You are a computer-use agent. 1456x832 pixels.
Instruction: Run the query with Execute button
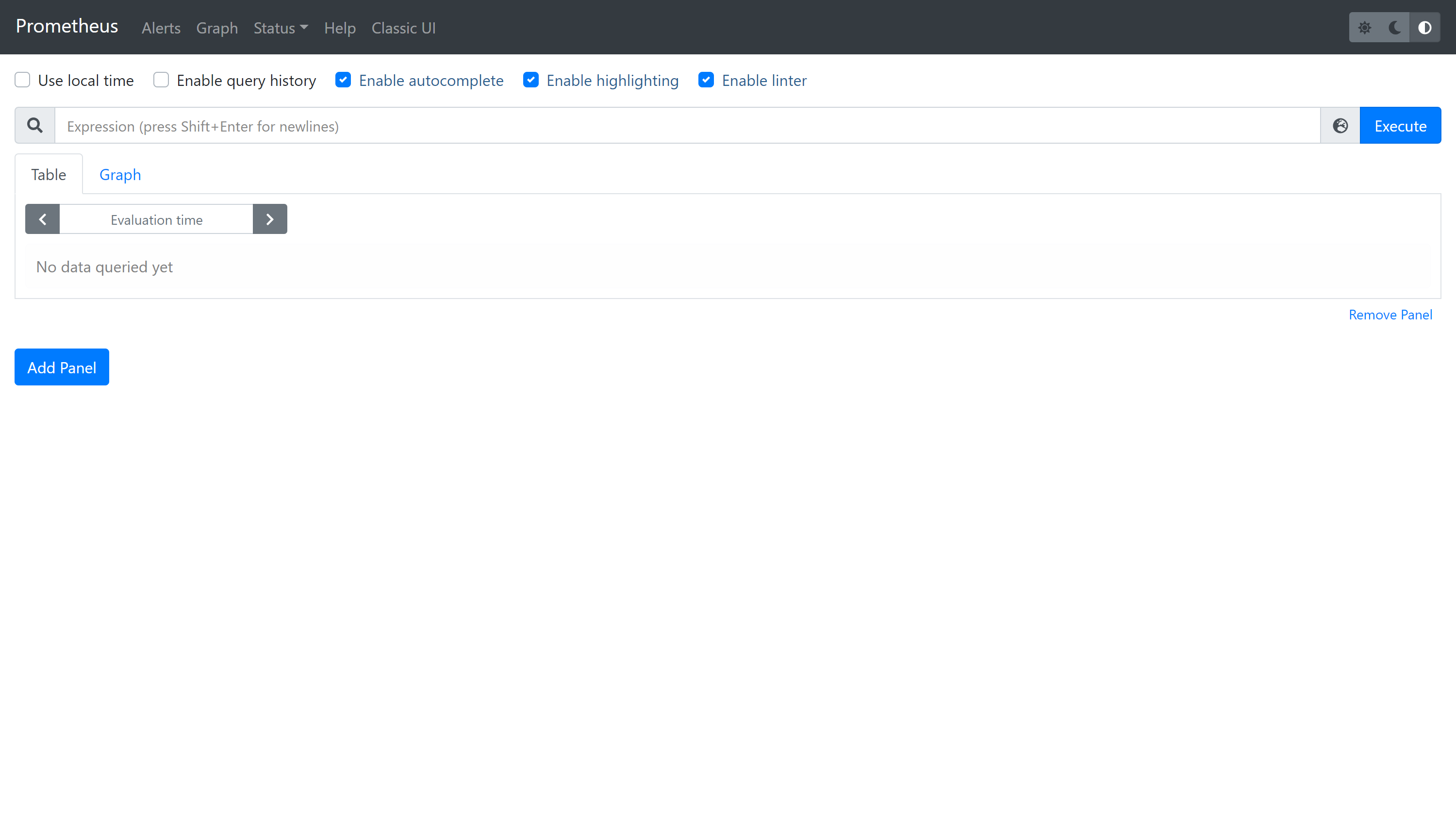(1400, 126)
